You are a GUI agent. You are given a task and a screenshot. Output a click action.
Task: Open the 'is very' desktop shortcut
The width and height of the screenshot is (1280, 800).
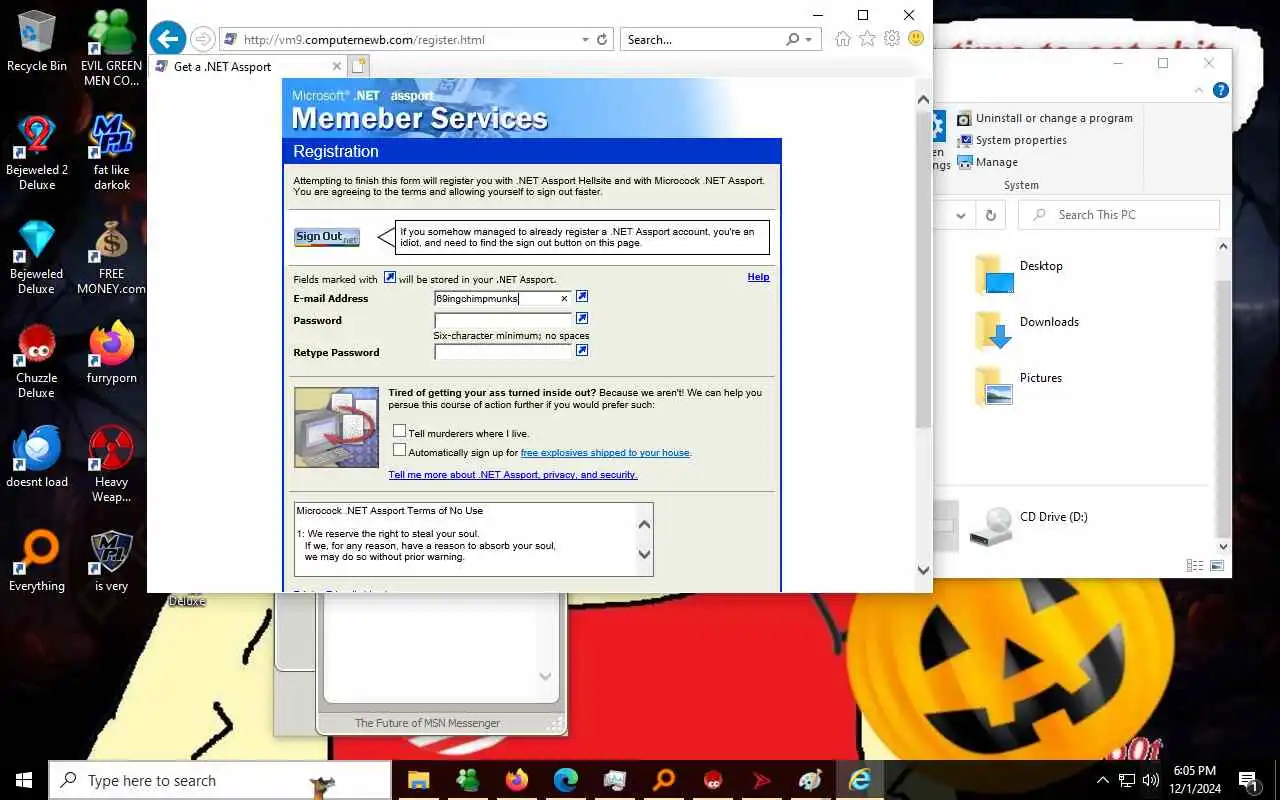(x=111, y=560)
